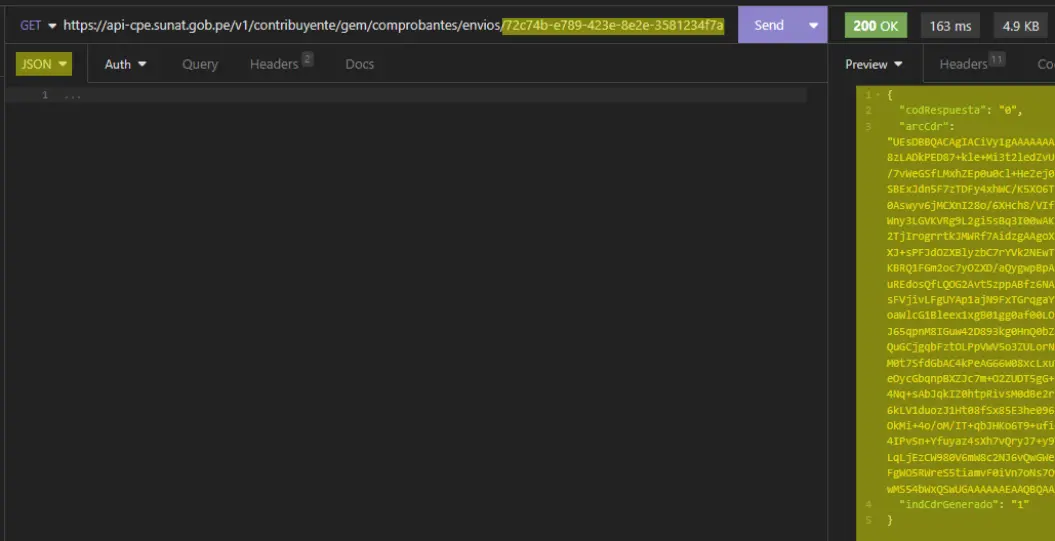1055x541 pixels.
Task: Switch to the Query tab
Action: tap(200, 64)
